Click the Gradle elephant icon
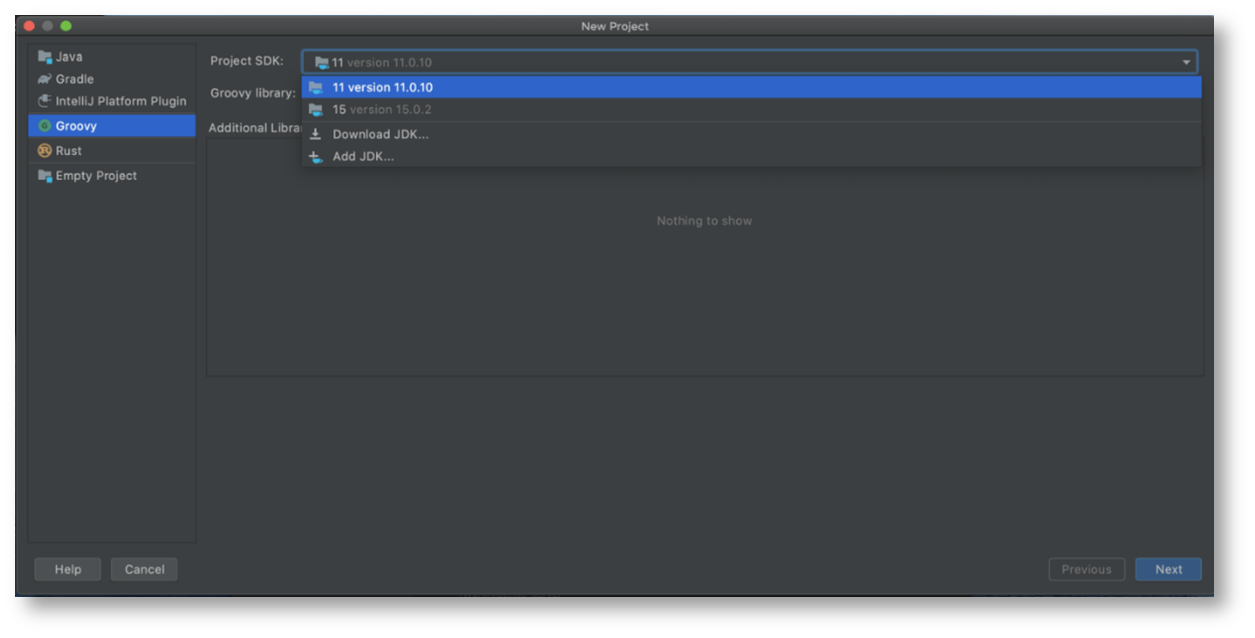This screenshot has width=1255, height=638. click(x=44, y=79)
